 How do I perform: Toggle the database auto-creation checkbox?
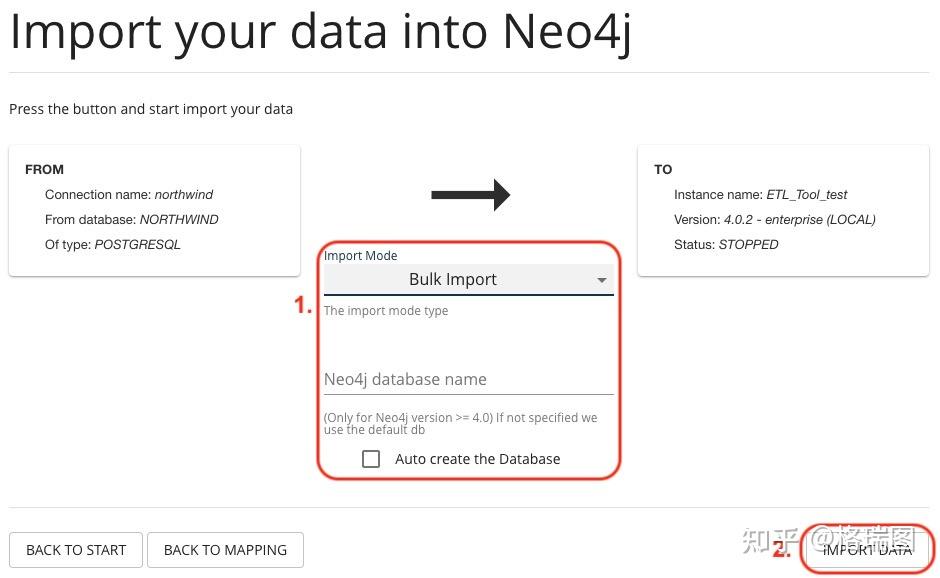coord(371,458)
